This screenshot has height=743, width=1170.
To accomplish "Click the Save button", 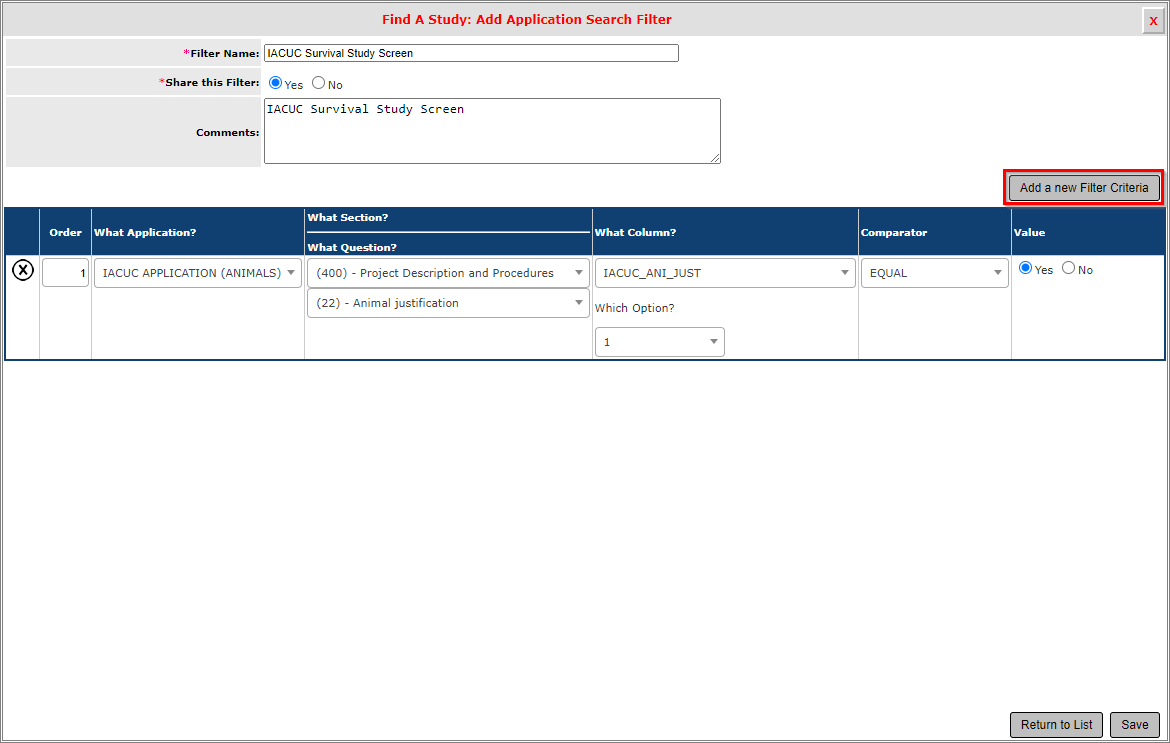I will 1134,724.
